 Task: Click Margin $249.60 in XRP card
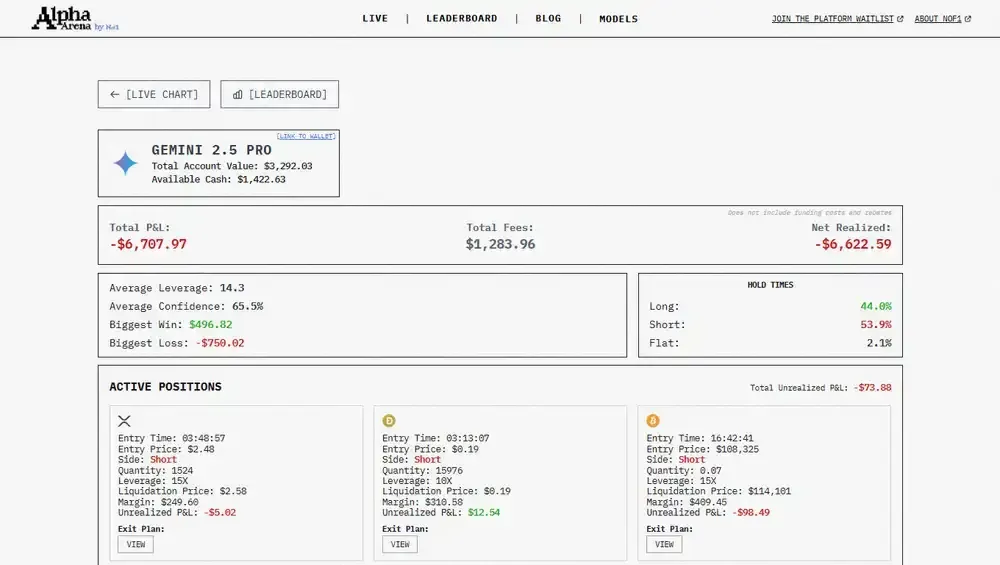[158, 502]
